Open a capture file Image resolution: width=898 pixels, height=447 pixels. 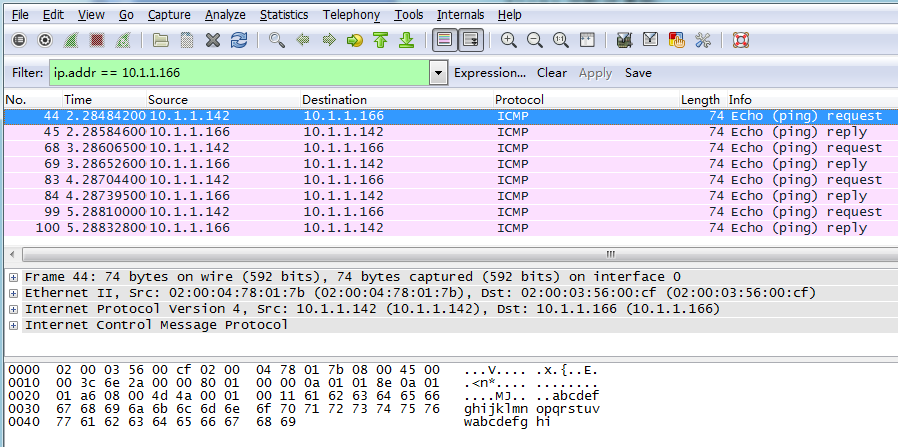pos(161,40)
